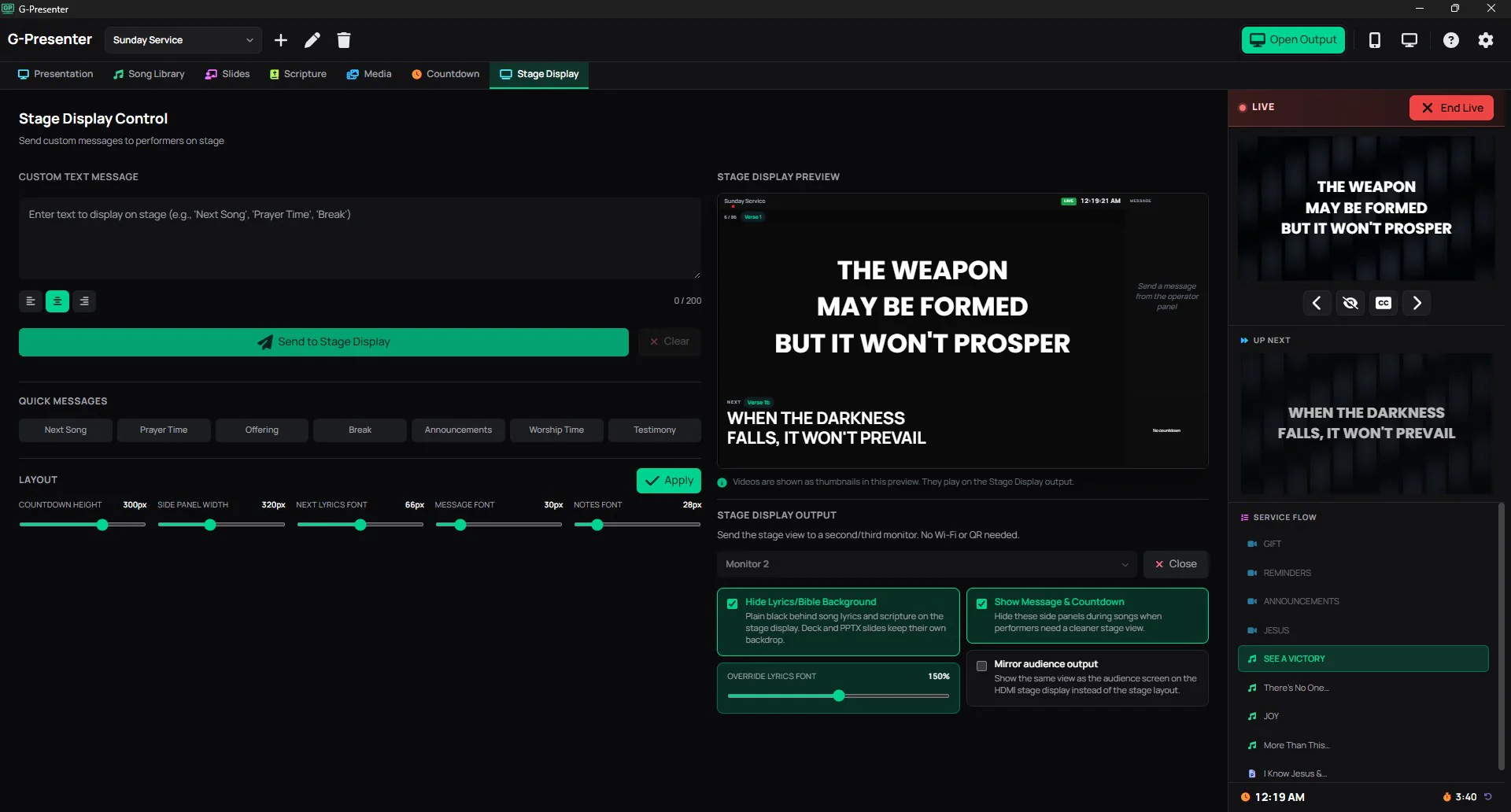1511x812 pixels.
Task: Add a new service with the plus icon
Action: click(x=281, y=40)
